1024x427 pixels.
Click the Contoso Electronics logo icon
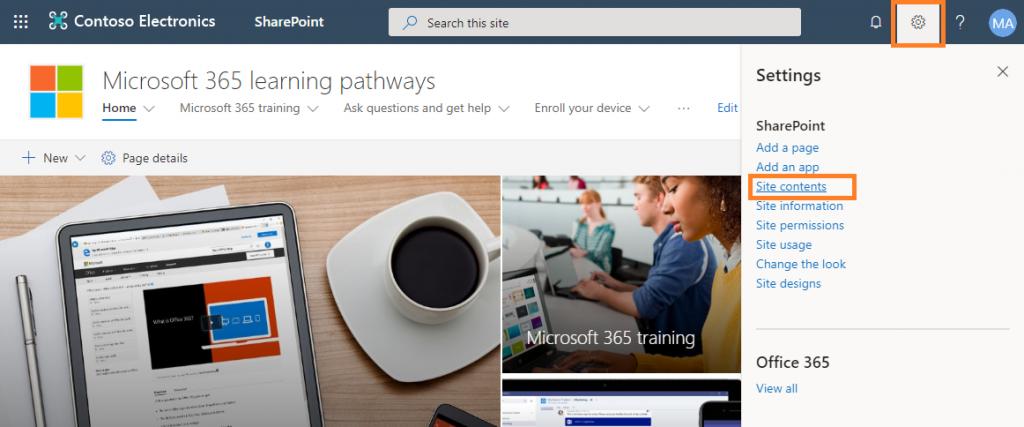point(58,22)
